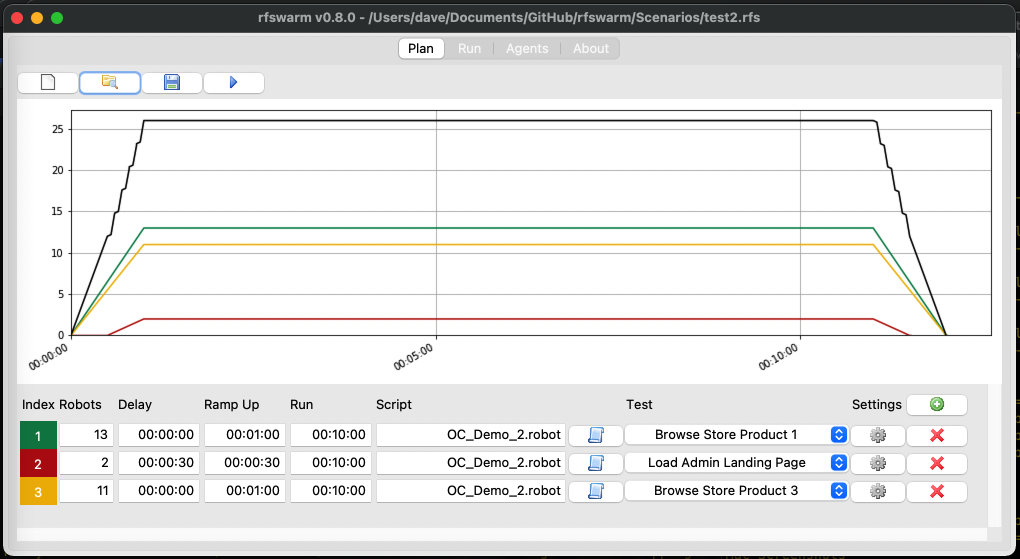Edit row 3 Delay field
The image size is (1020, 559).
(159, 491)
